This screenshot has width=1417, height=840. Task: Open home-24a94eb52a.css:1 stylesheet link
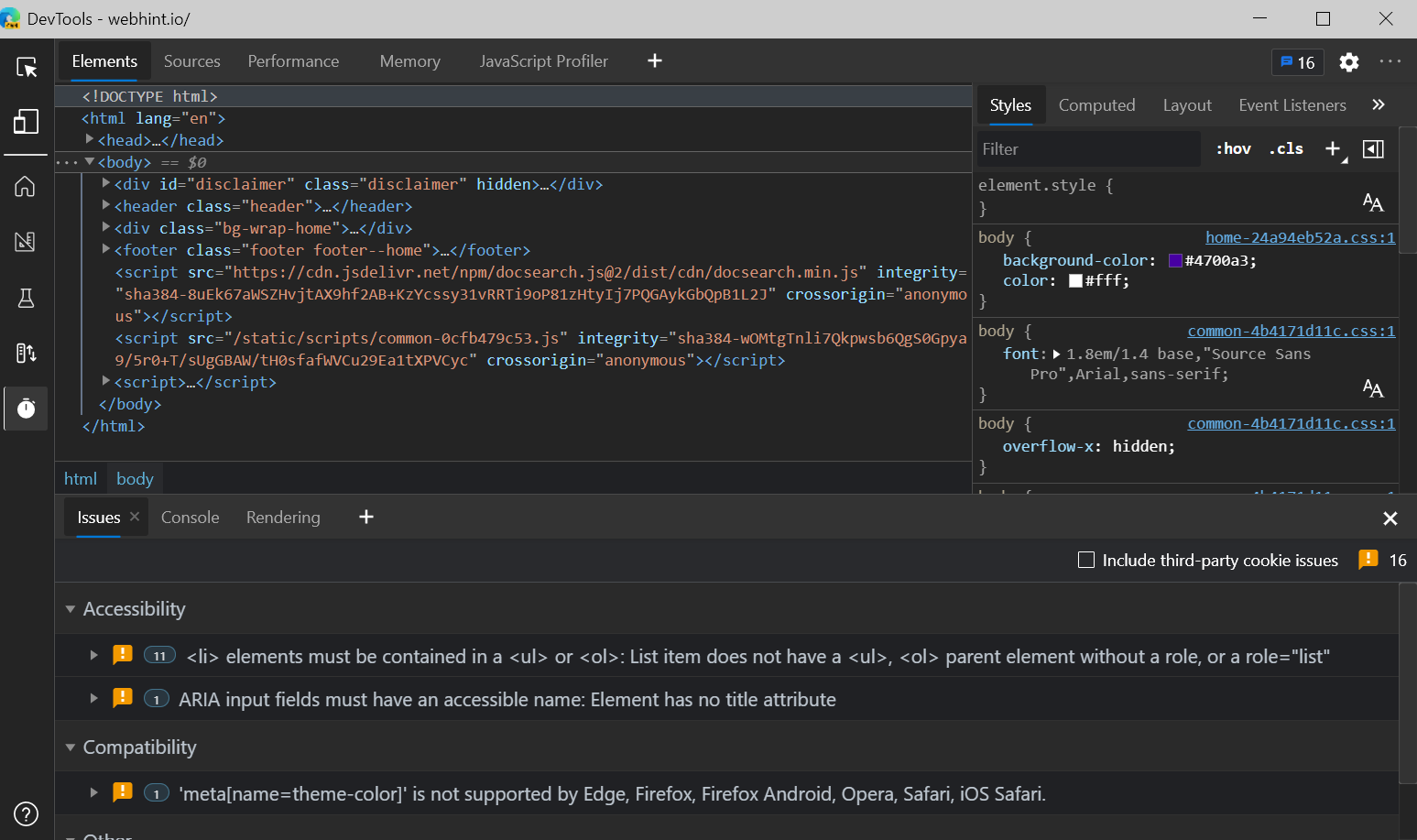click(x=1300, y=237)
